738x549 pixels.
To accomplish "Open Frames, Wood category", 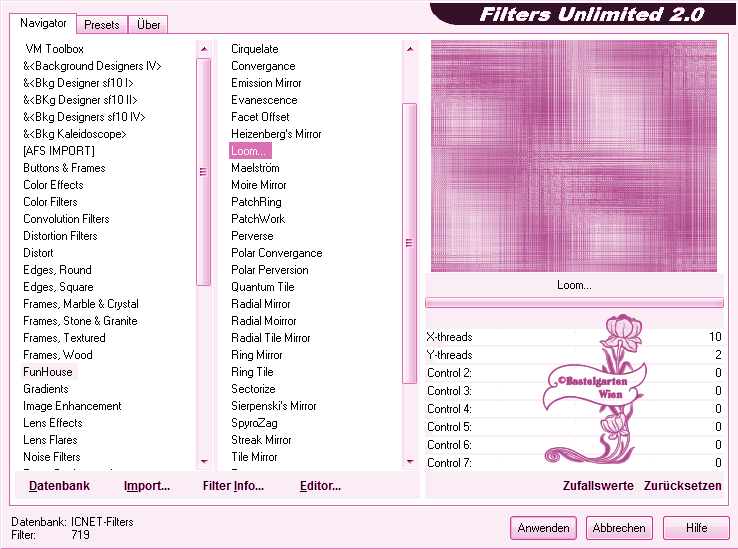I will coord(58,355).
